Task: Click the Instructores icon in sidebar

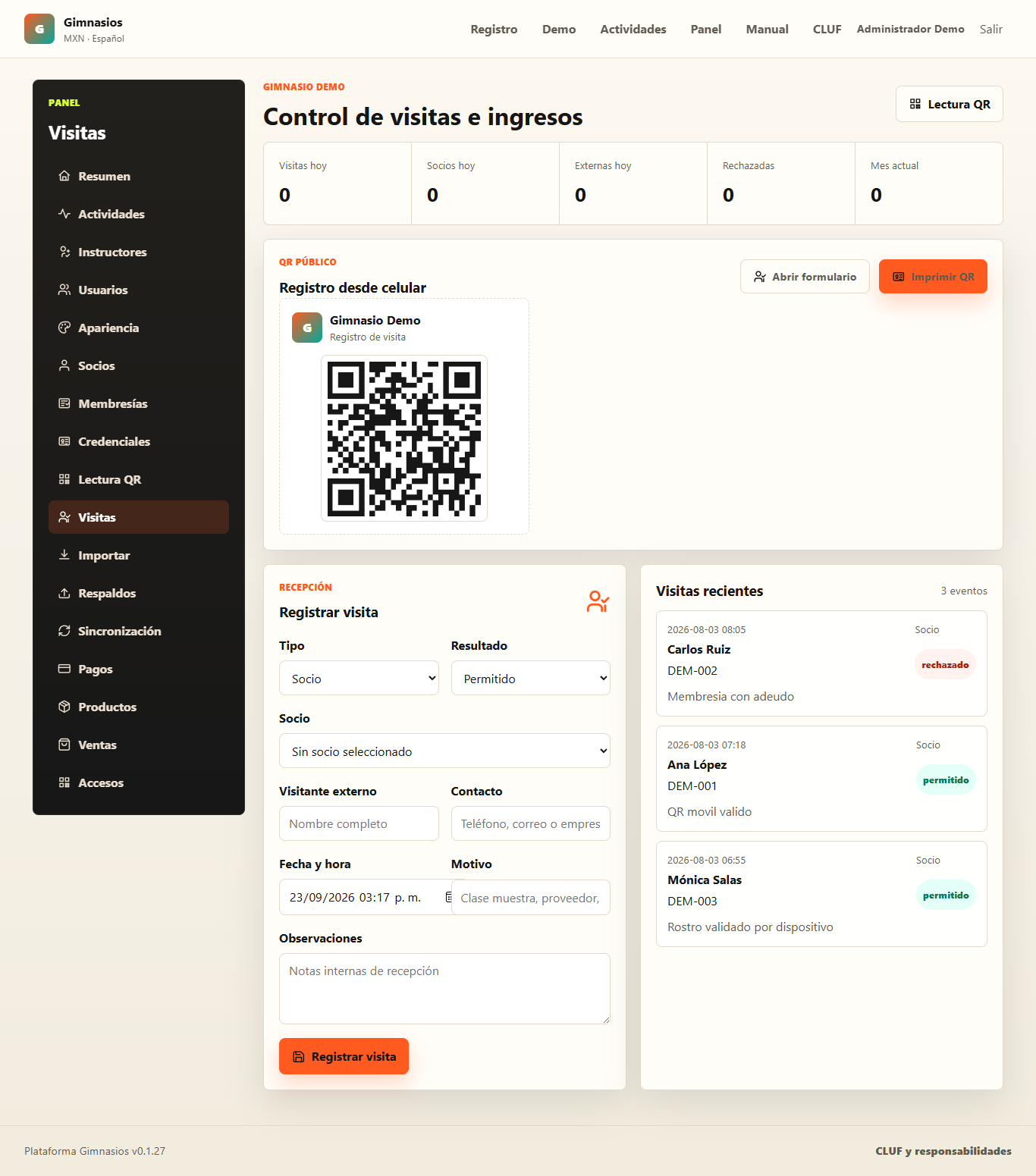Action: tap(64, 252)
